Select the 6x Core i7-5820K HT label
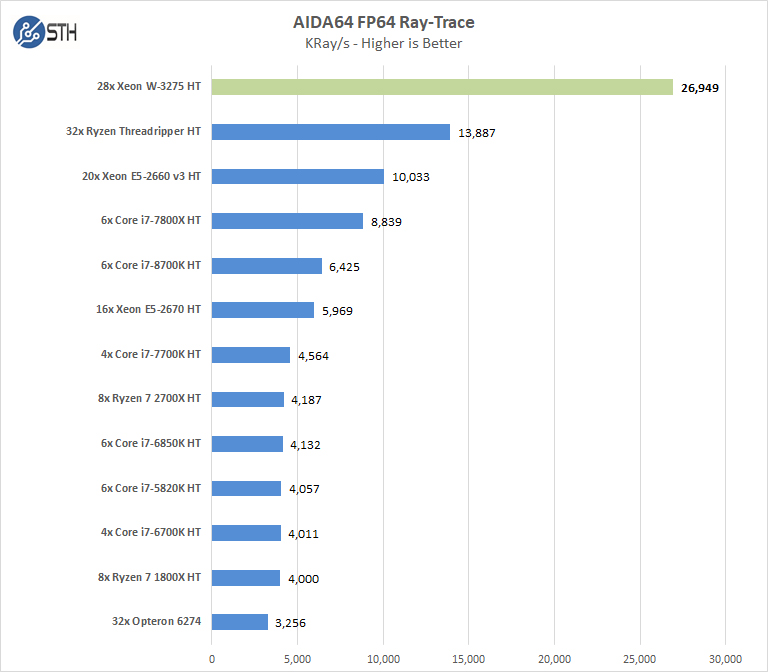The image size is (768, 672). [151, 489]
